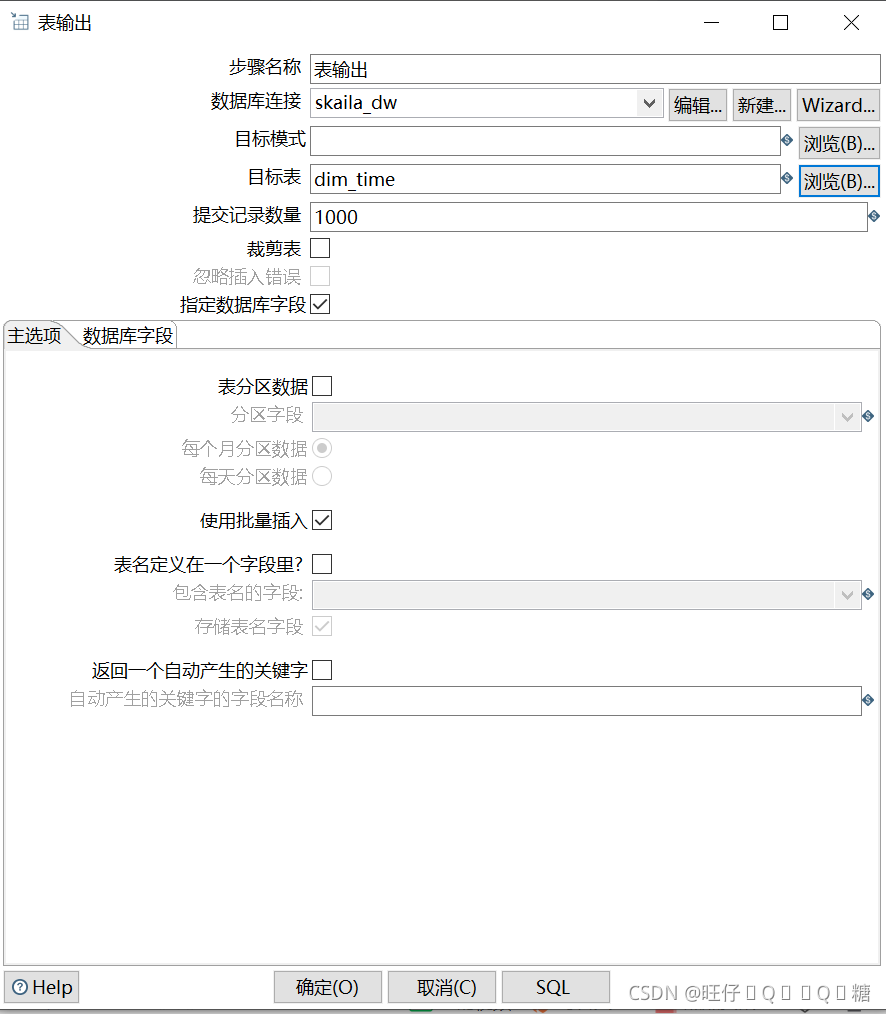Cancel with the 取消(C) button
Screen dimensions: 886x1014
pyautogui.click(x=442, y=987)
